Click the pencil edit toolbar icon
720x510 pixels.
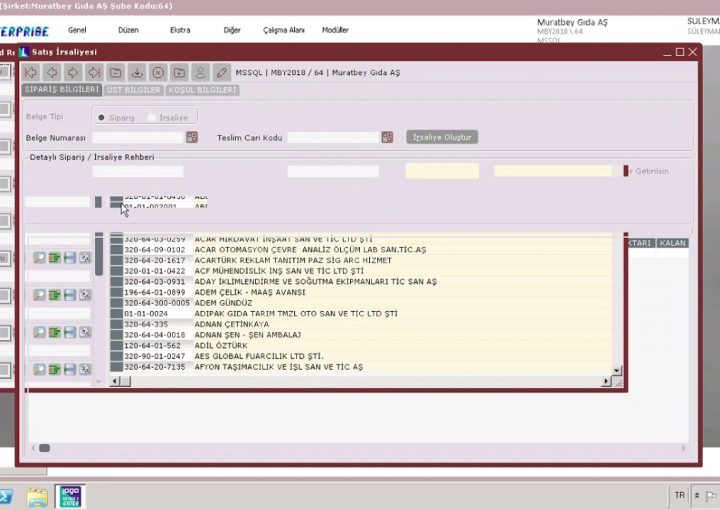(221, 73)
